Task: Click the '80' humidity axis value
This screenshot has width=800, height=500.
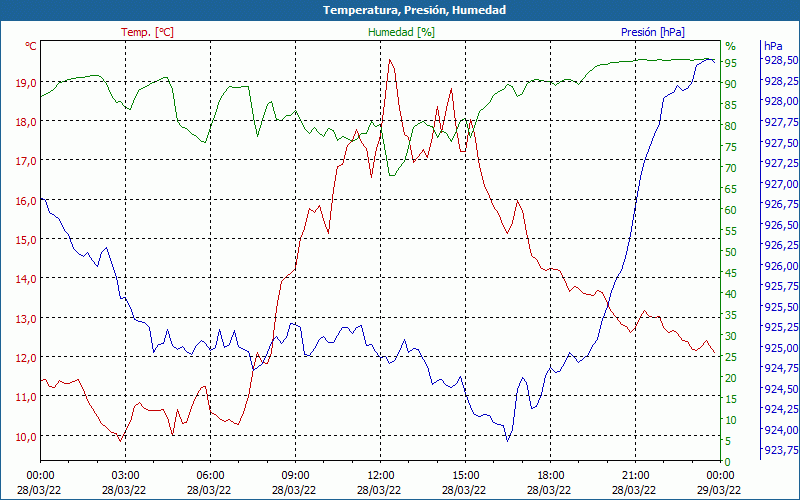Action: tap(731, 126)
